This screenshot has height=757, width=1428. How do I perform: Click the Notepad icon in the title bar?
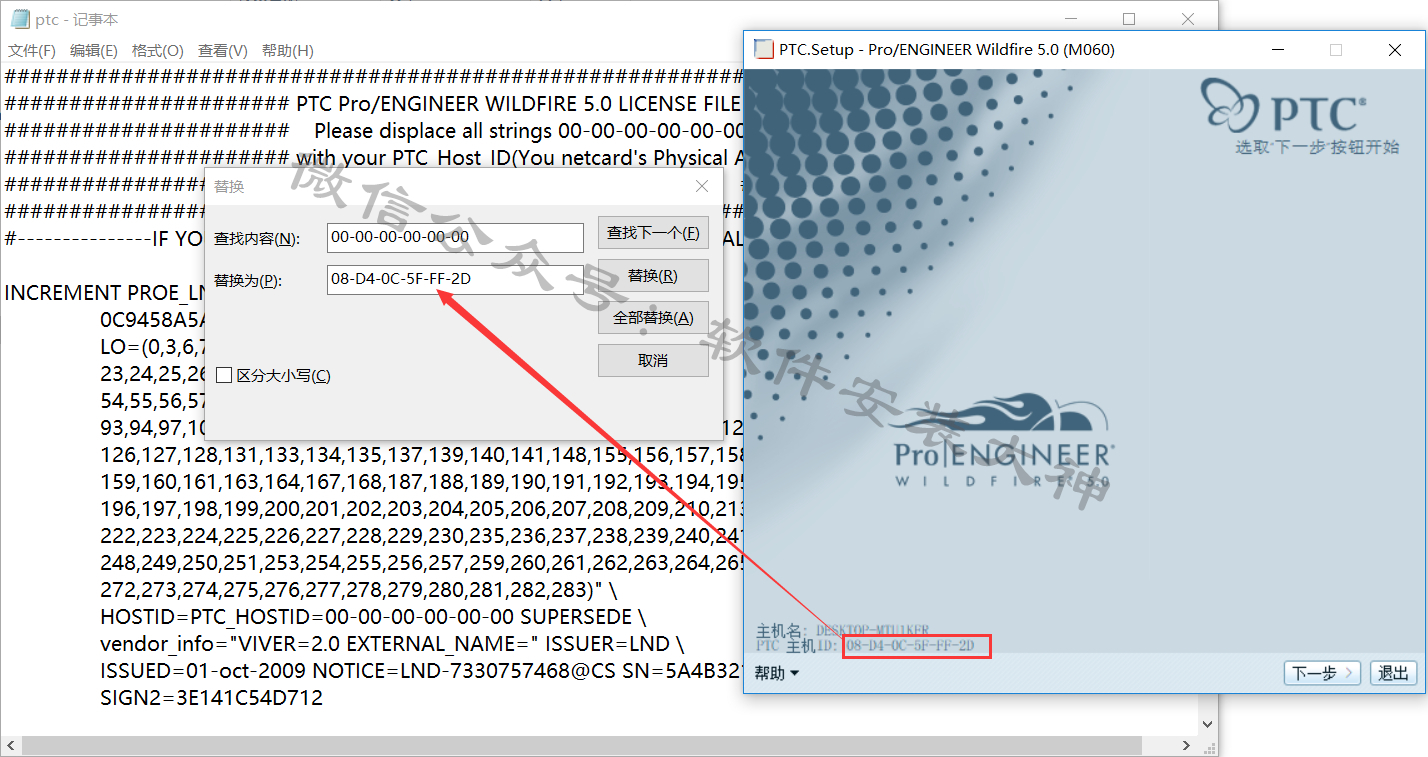coord(19,19)
